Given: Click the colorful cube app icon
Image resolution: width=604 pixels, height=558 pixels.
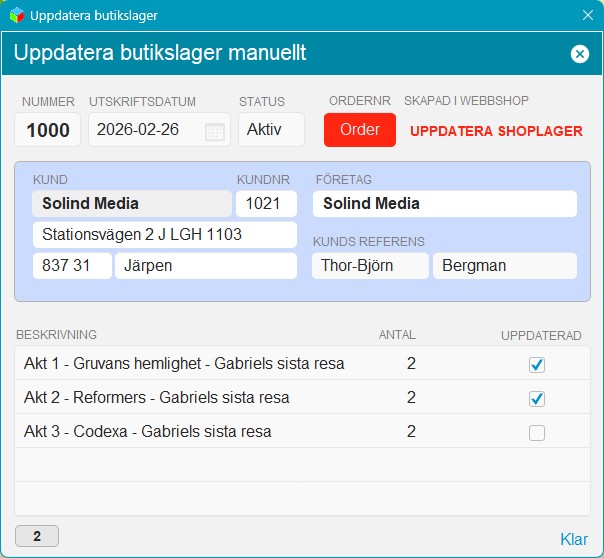Looking at the screenshot, I should point(17,15).
